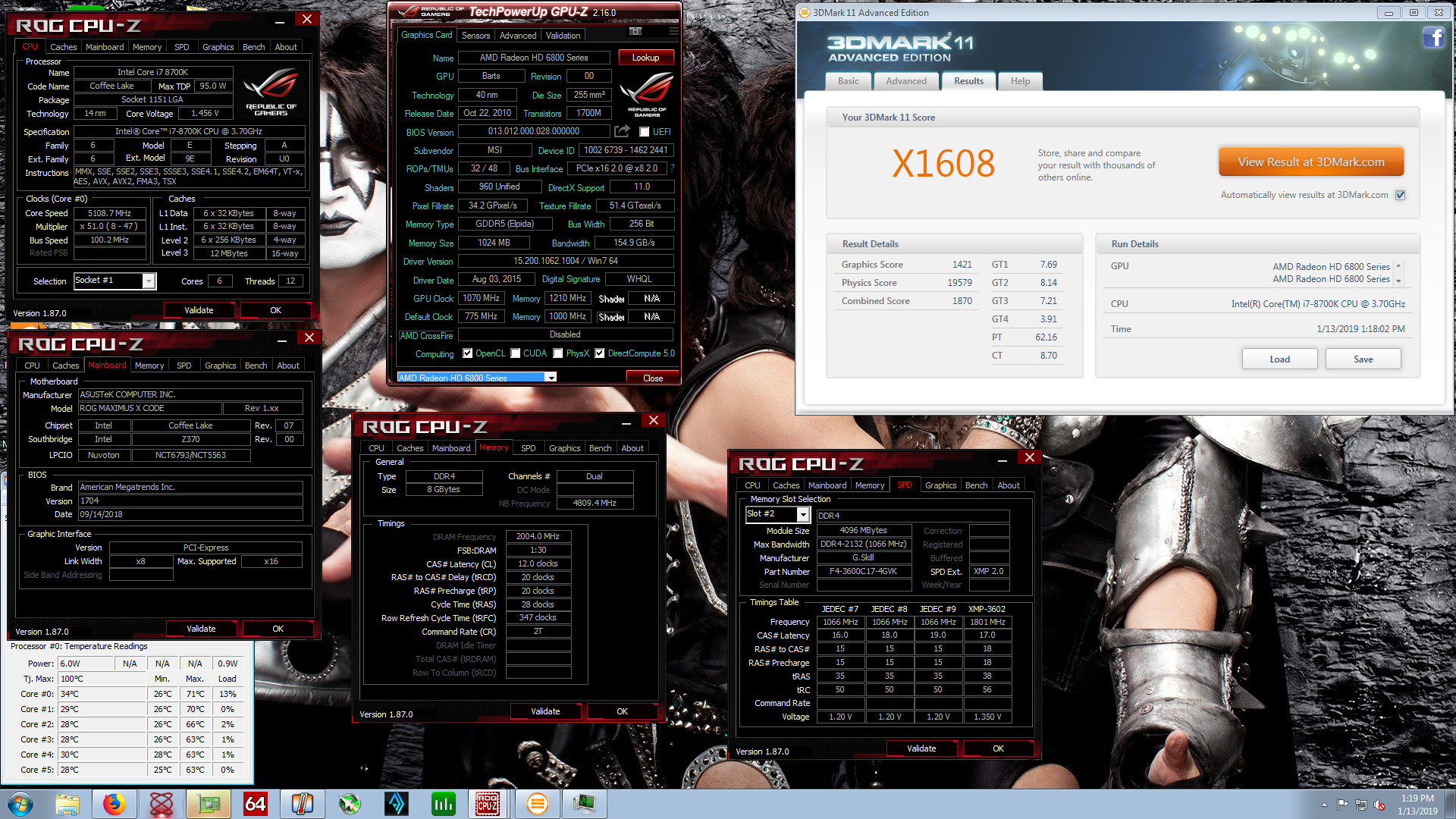
Task: Toggle the PhysX computing checkbox
Action: coord(558,353)
